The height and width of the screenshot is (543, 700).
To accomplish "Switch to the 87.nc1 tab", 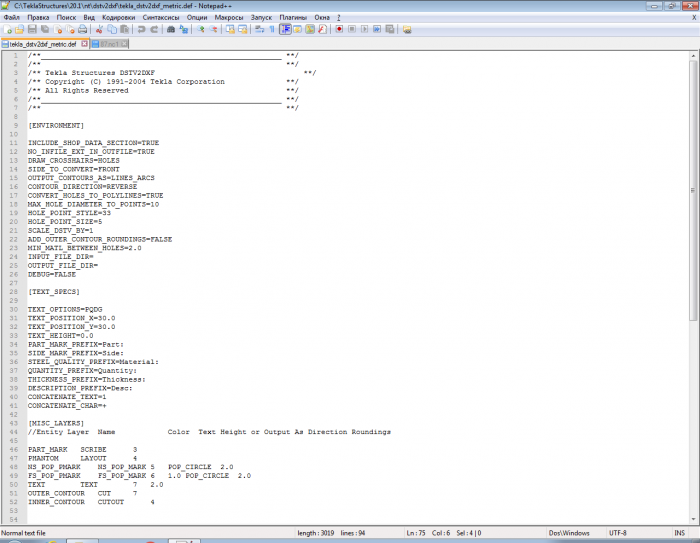I will [109, 44].
